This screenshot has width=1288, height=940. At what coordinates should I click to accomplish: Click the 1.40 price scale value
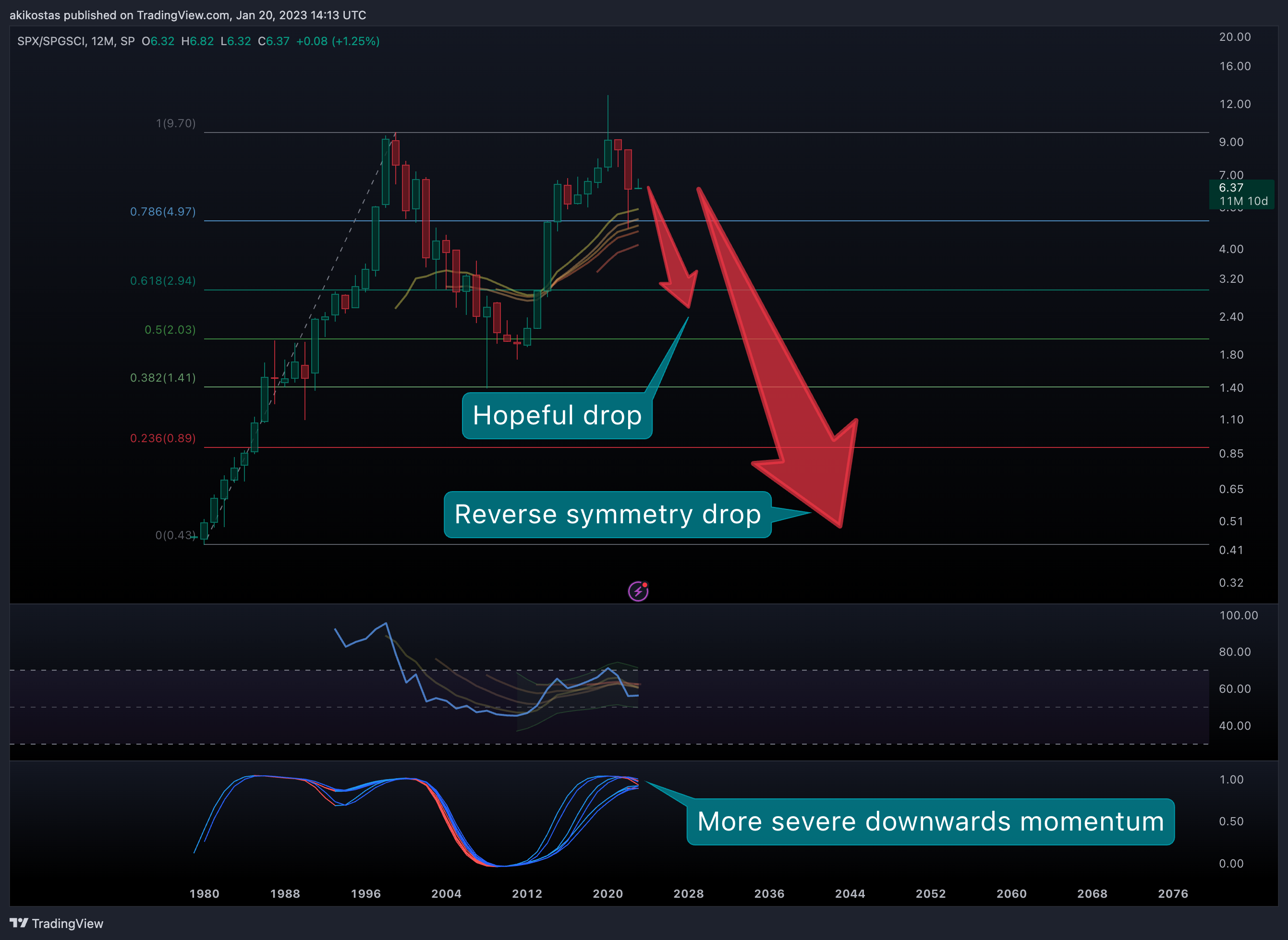tap(1231, 388)
